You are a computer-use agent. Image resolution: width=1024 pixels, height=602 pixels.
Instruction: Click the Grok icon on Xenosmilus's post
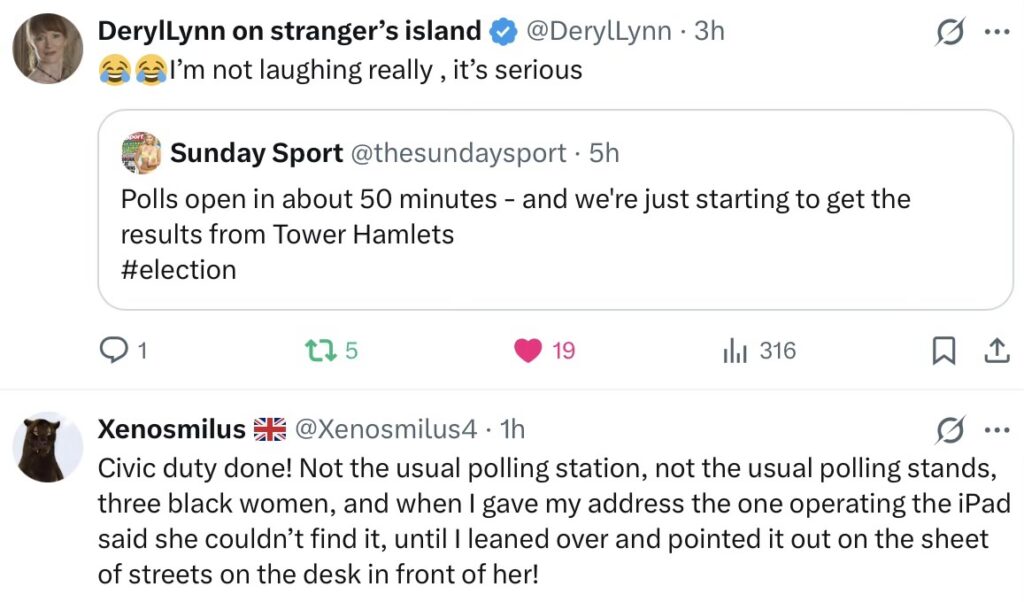[x=949, y=430]
